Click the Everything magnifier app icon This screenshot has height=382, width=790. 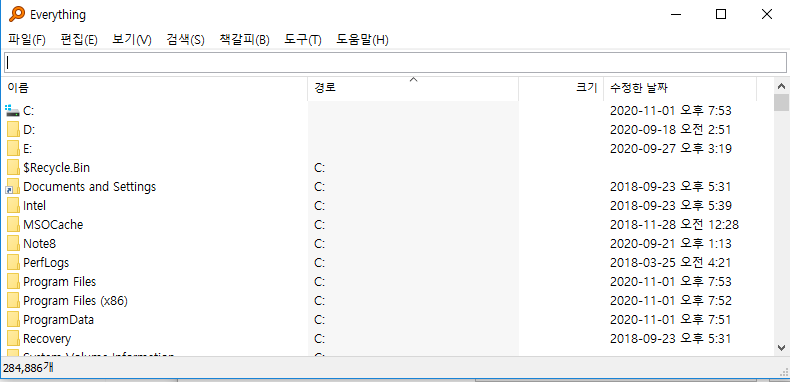17,14
